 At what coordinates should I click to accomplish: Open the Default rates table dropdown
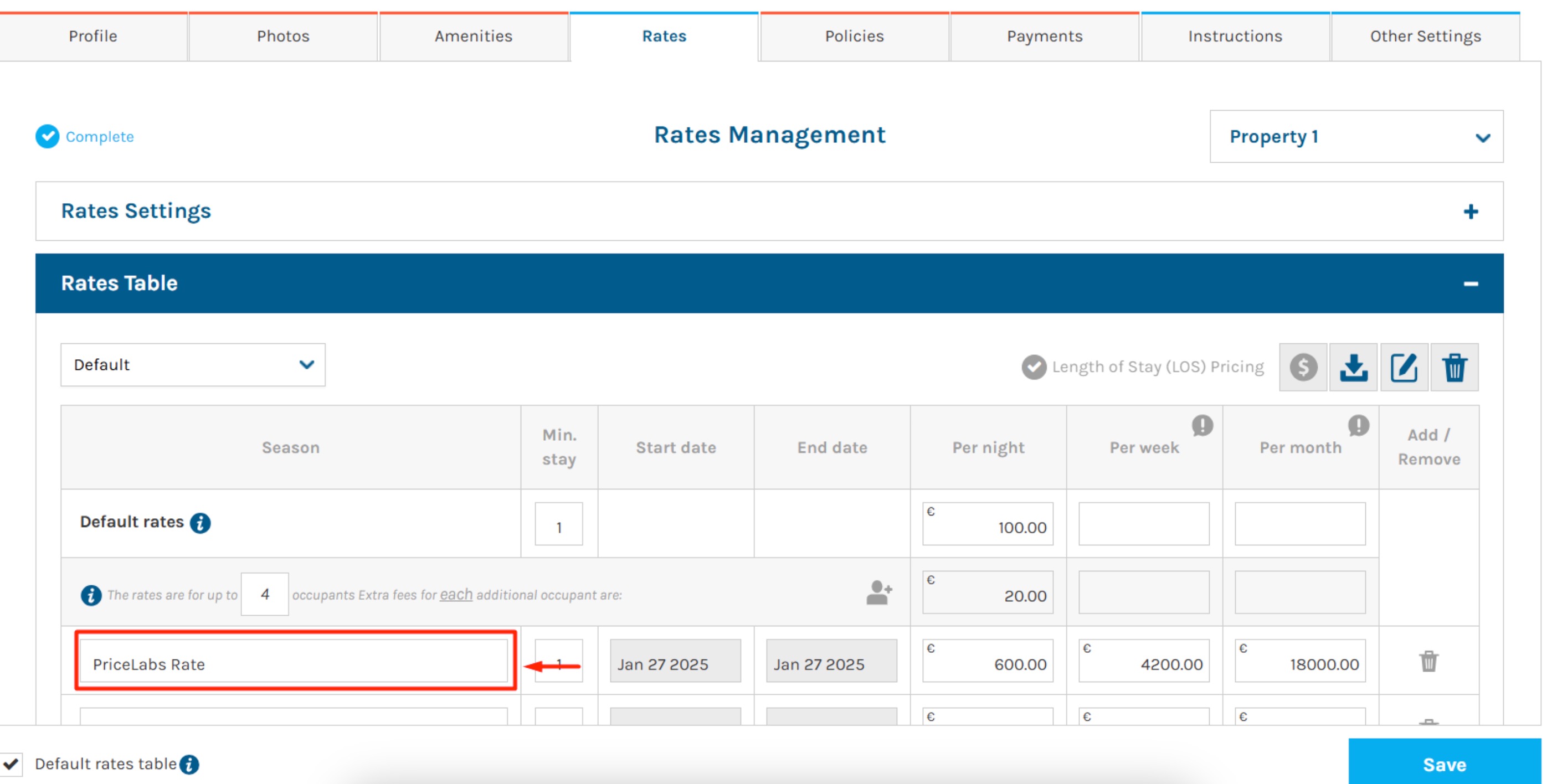coord(193,365)
